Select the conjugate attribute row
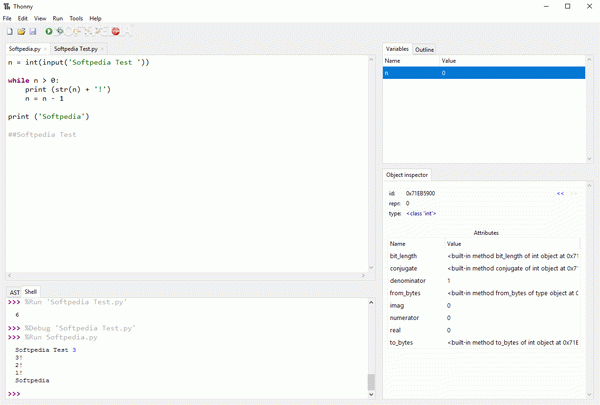 pos(484,269)
